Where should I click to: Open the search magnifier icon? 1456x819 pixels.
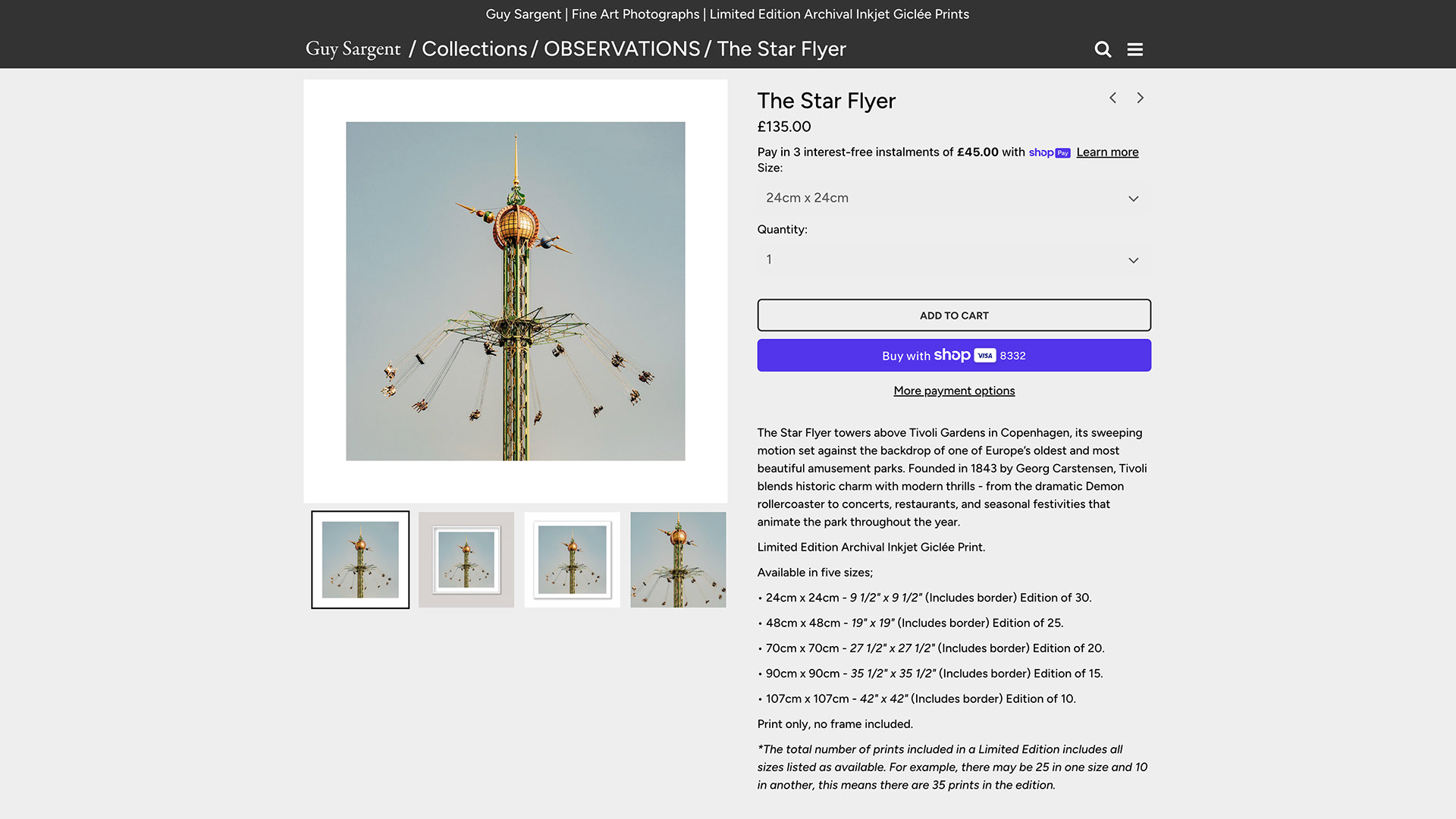[x=1103, y=49]
